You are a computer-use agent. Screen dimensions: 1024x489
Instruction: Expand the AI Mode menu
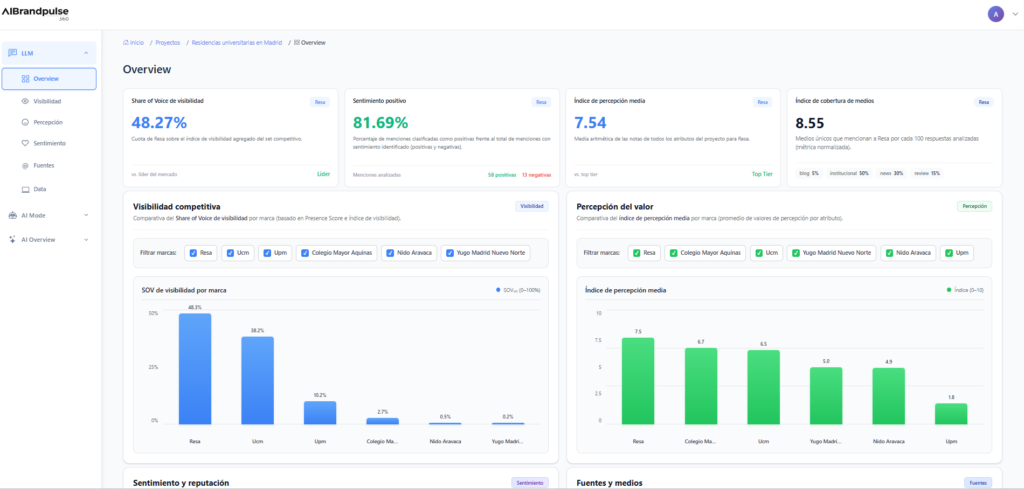[x=86, y=215]
